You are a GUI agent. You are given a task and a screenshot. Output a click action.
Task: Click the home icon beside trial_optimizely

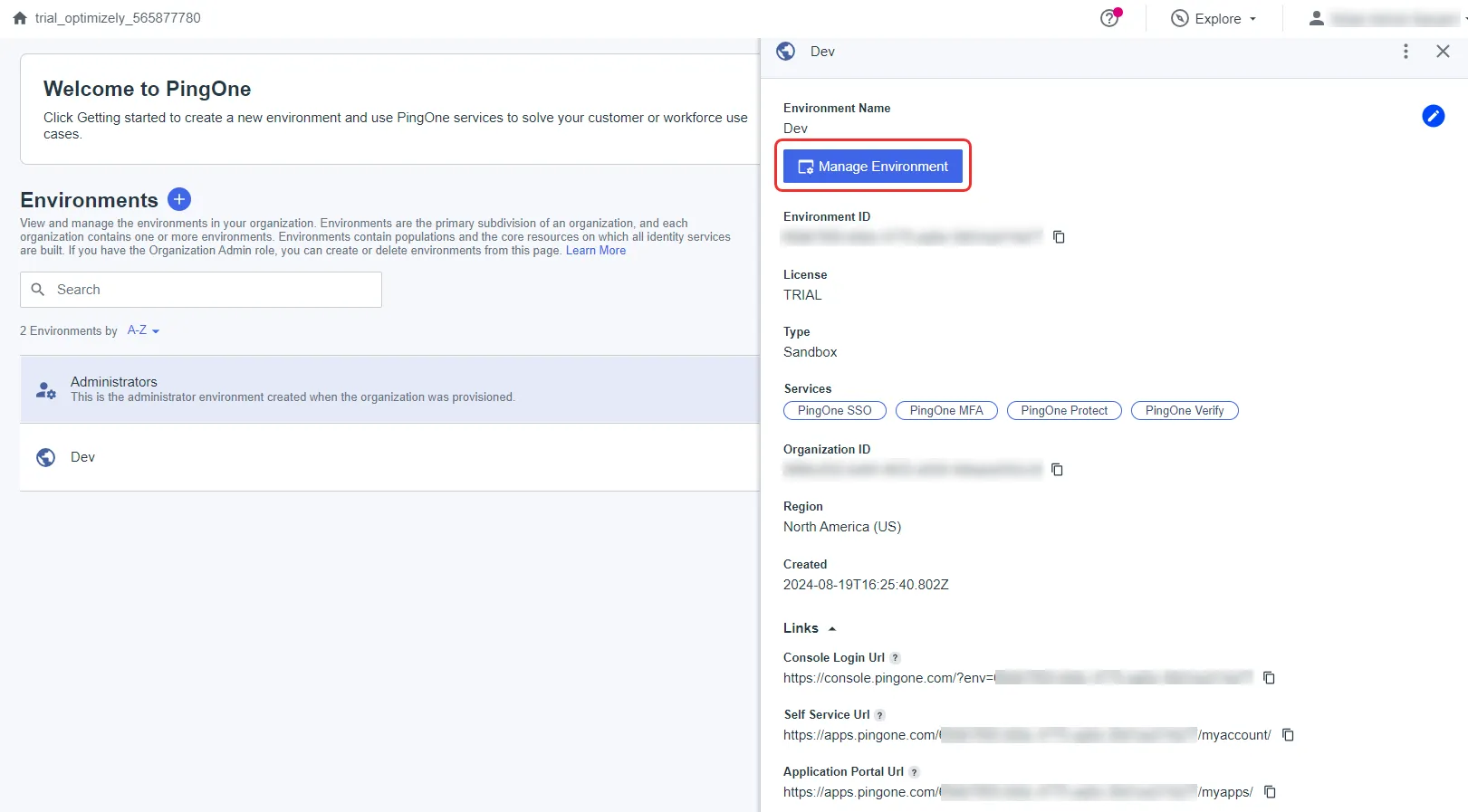[x=20, y=18]
